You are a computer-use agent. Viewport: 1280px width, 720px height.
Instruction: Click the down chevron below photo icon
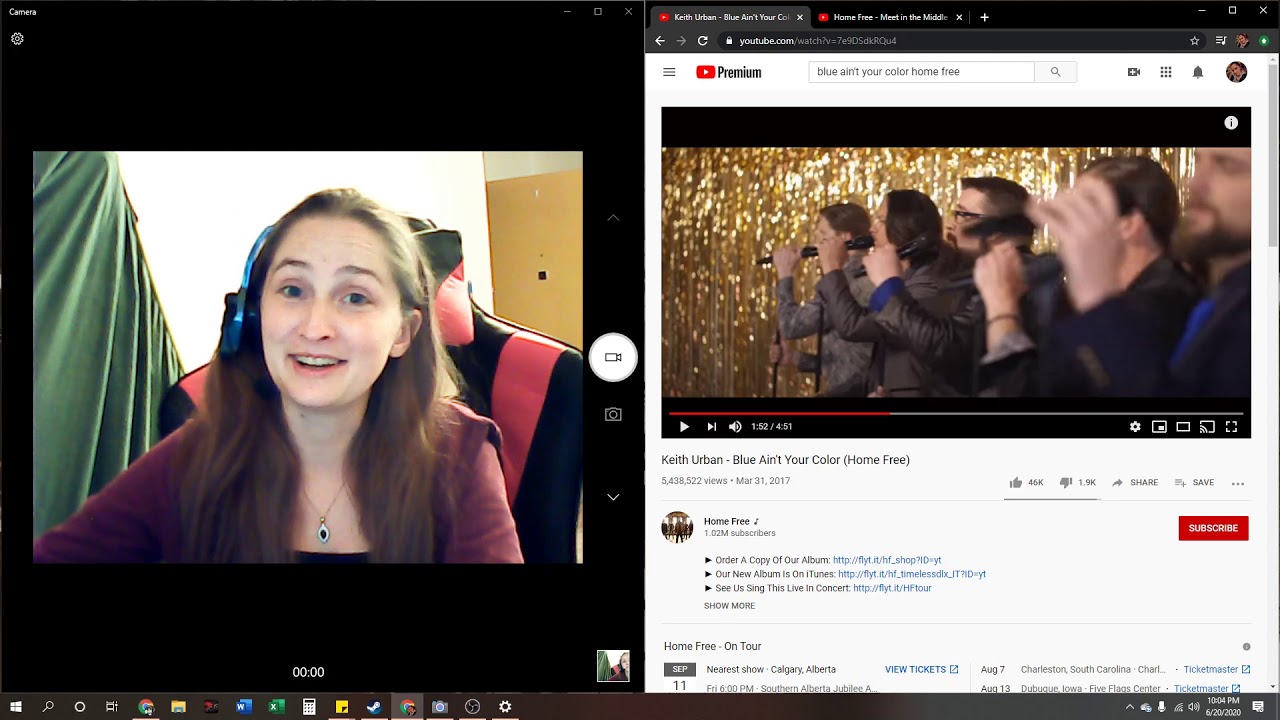pos(613,497)
